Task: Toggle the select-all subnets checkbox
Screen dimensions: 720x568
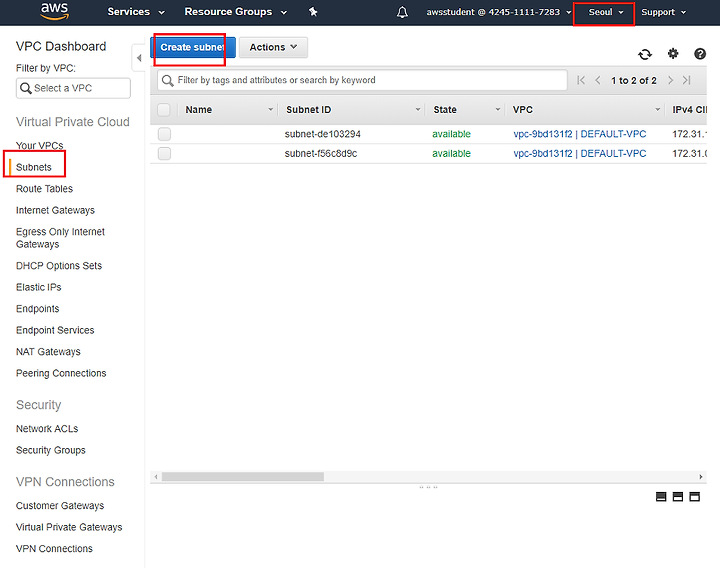Action: [164, 110]
